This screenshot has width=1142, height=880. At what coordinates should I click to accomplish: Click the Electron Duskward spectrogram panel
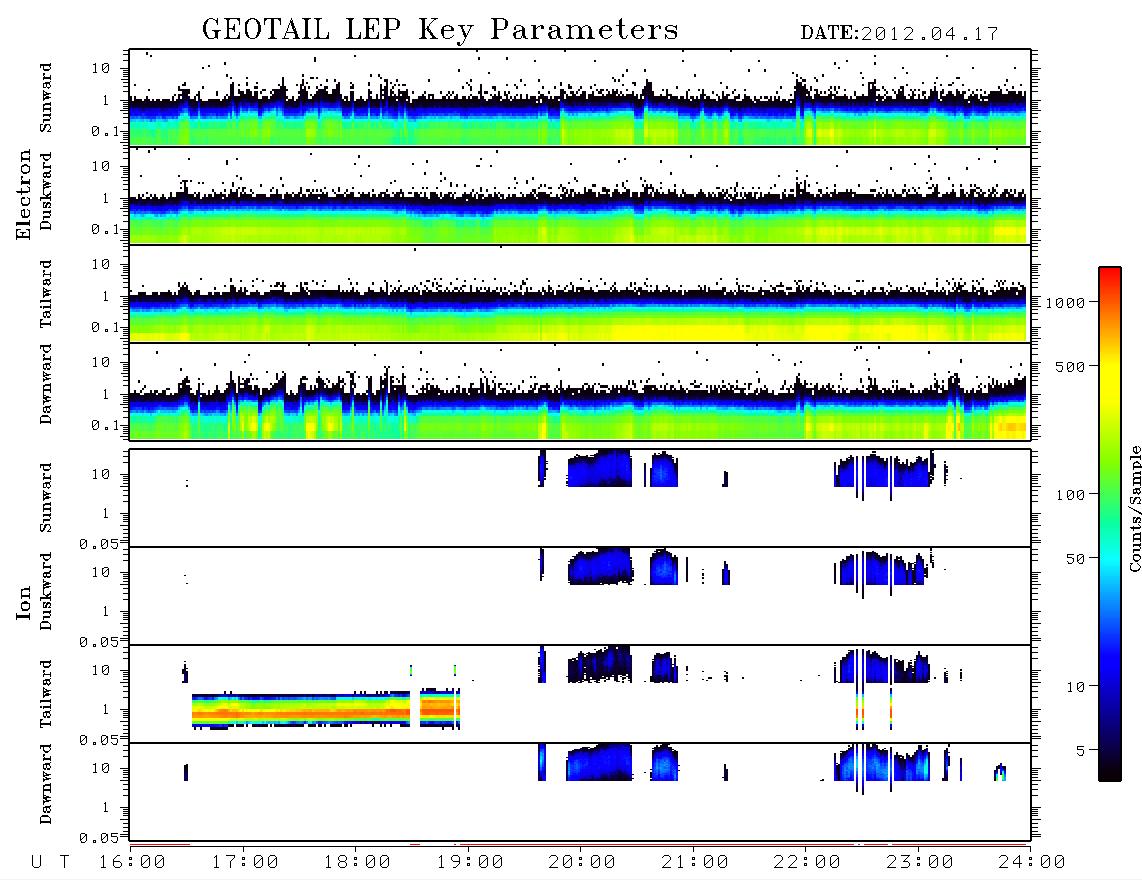580,195
